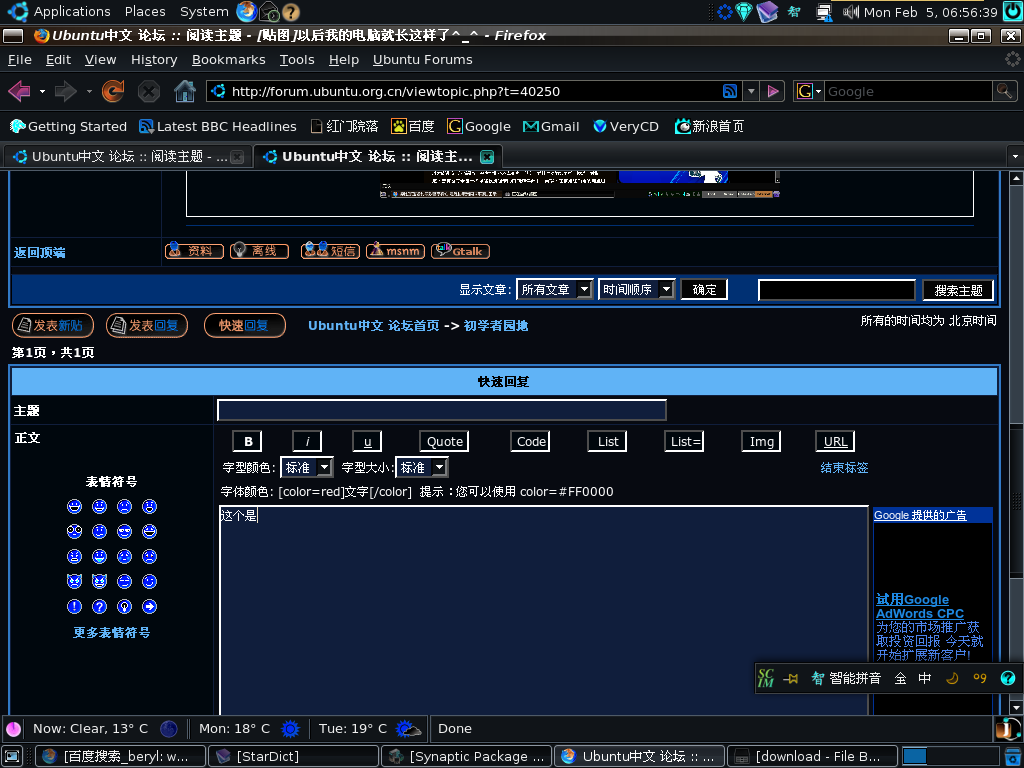Toggle the SCIM punctuation mode button
The height and width of the screenshot is (768, 1024).
(980, 678)
